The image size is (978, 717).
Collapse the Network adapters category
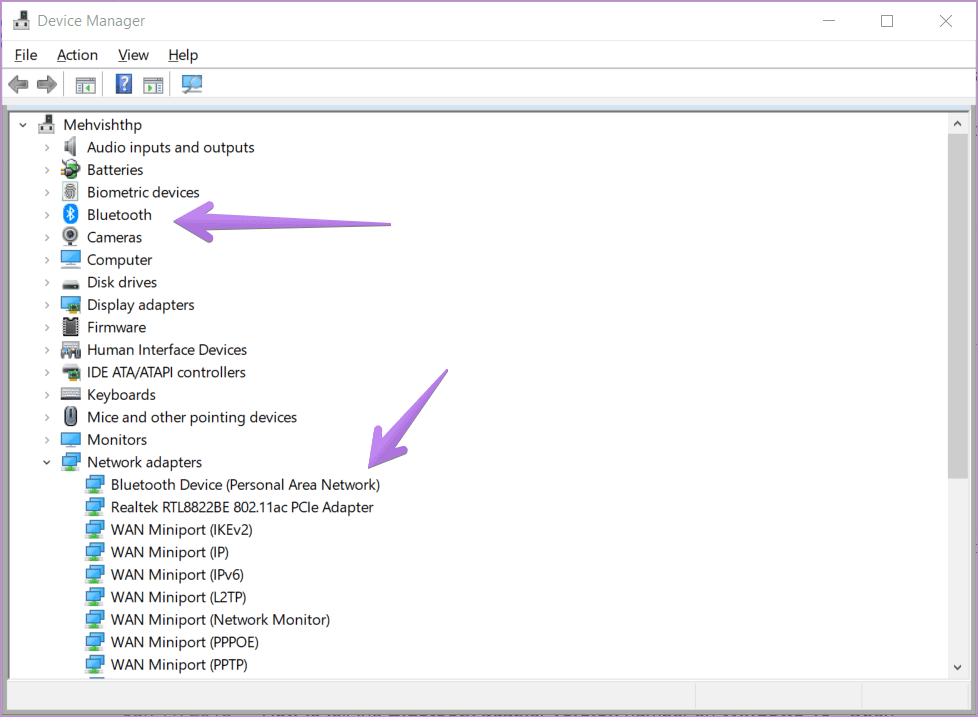click(47, 462)
